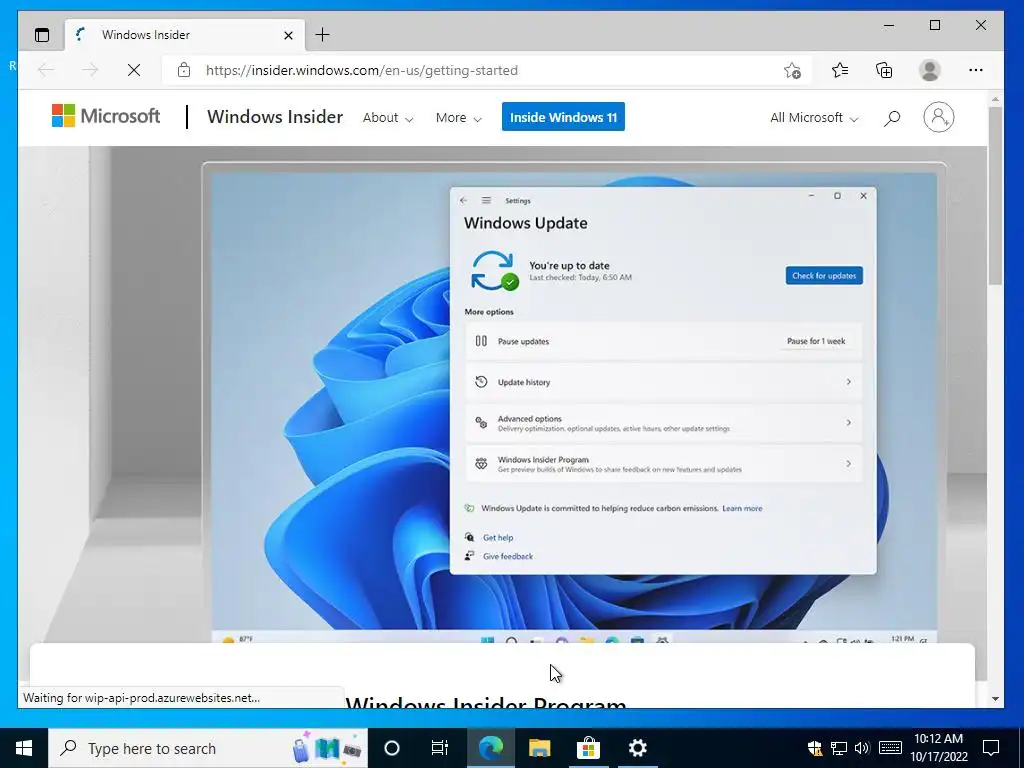Open site search magnifier icon
This screenshot has height=768, width=1024.
point(892,118)
